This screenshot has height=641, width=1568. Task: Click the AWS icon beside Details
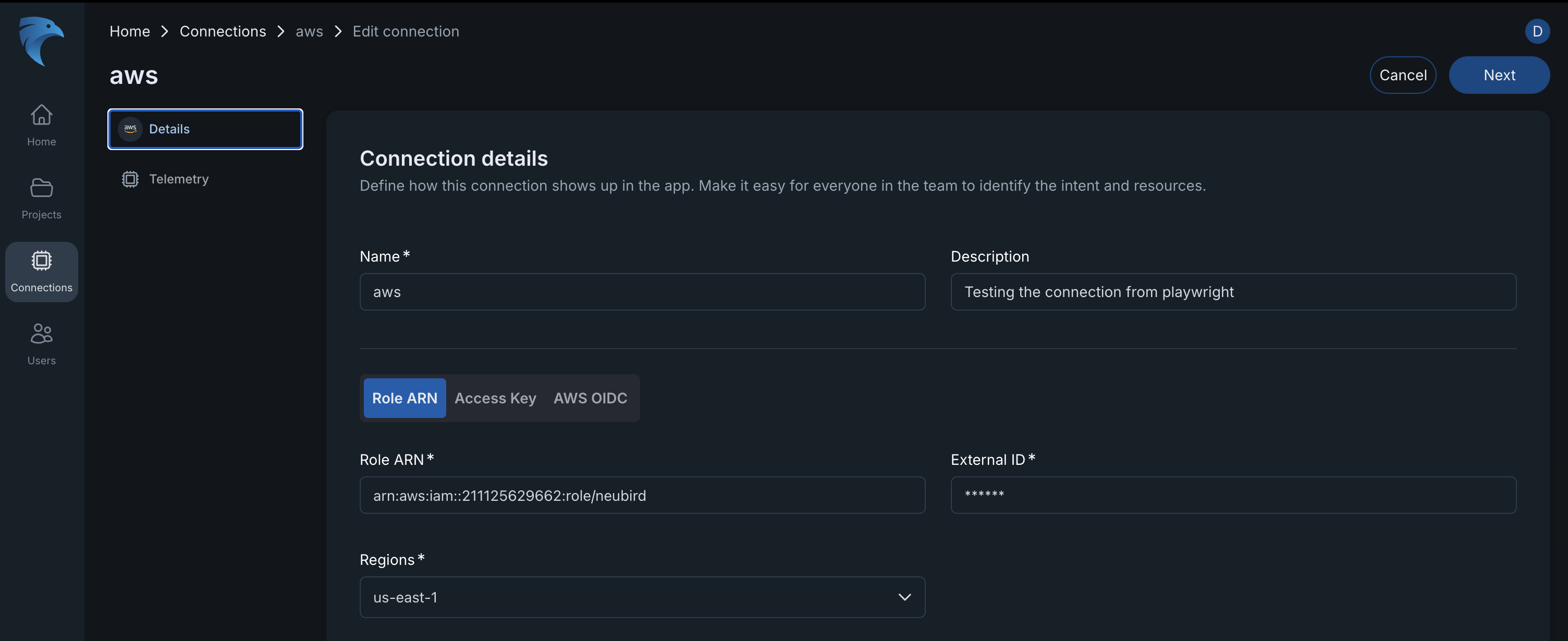(130, 129)
